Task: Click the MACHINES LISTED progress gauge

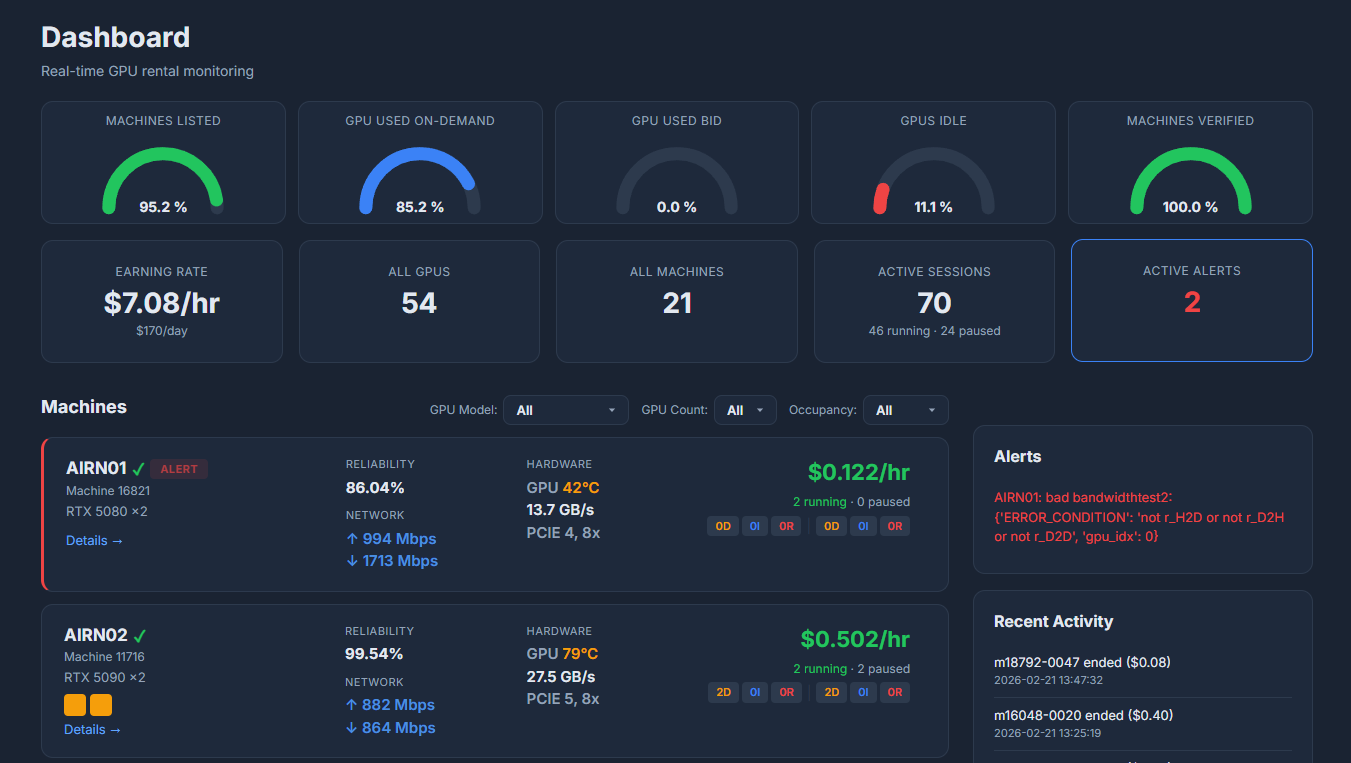Action: (x=163, y=180)
